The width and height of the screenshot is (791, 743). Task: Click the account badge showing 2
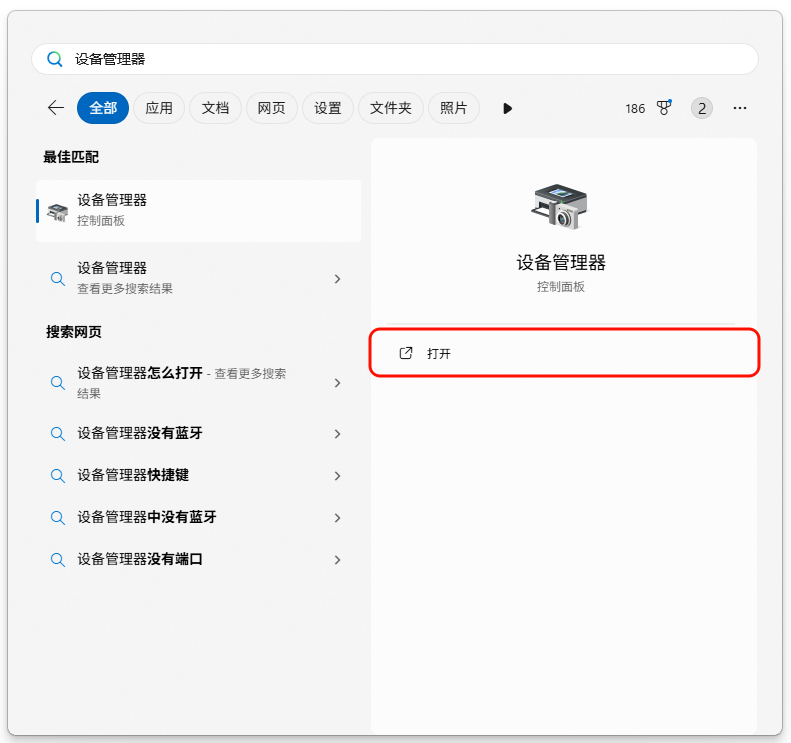[x=702, y=108]
